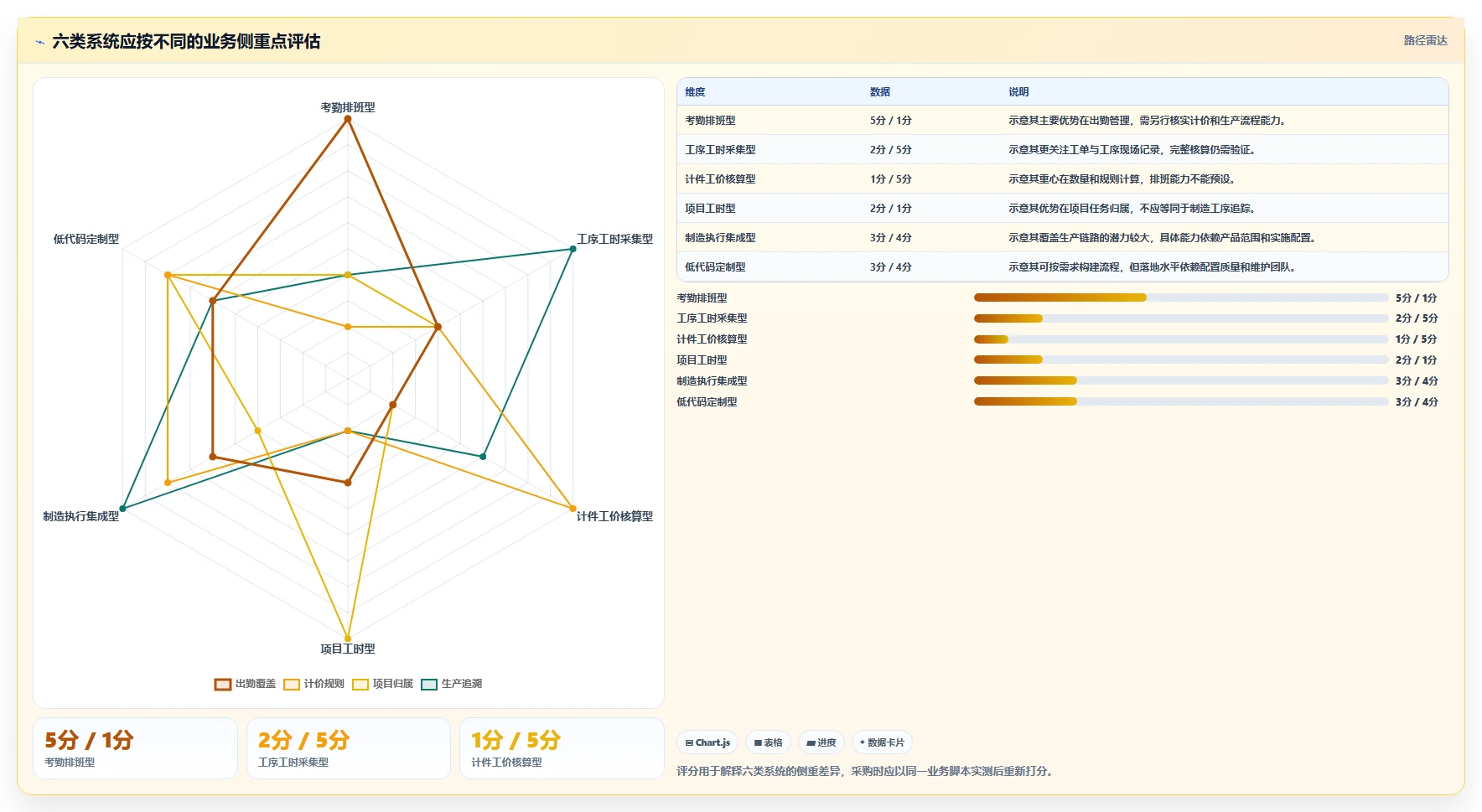Toggle the 计价规则 legend swatch
Viewport: 1482px width, 812px height.
[x=291, y=685]
